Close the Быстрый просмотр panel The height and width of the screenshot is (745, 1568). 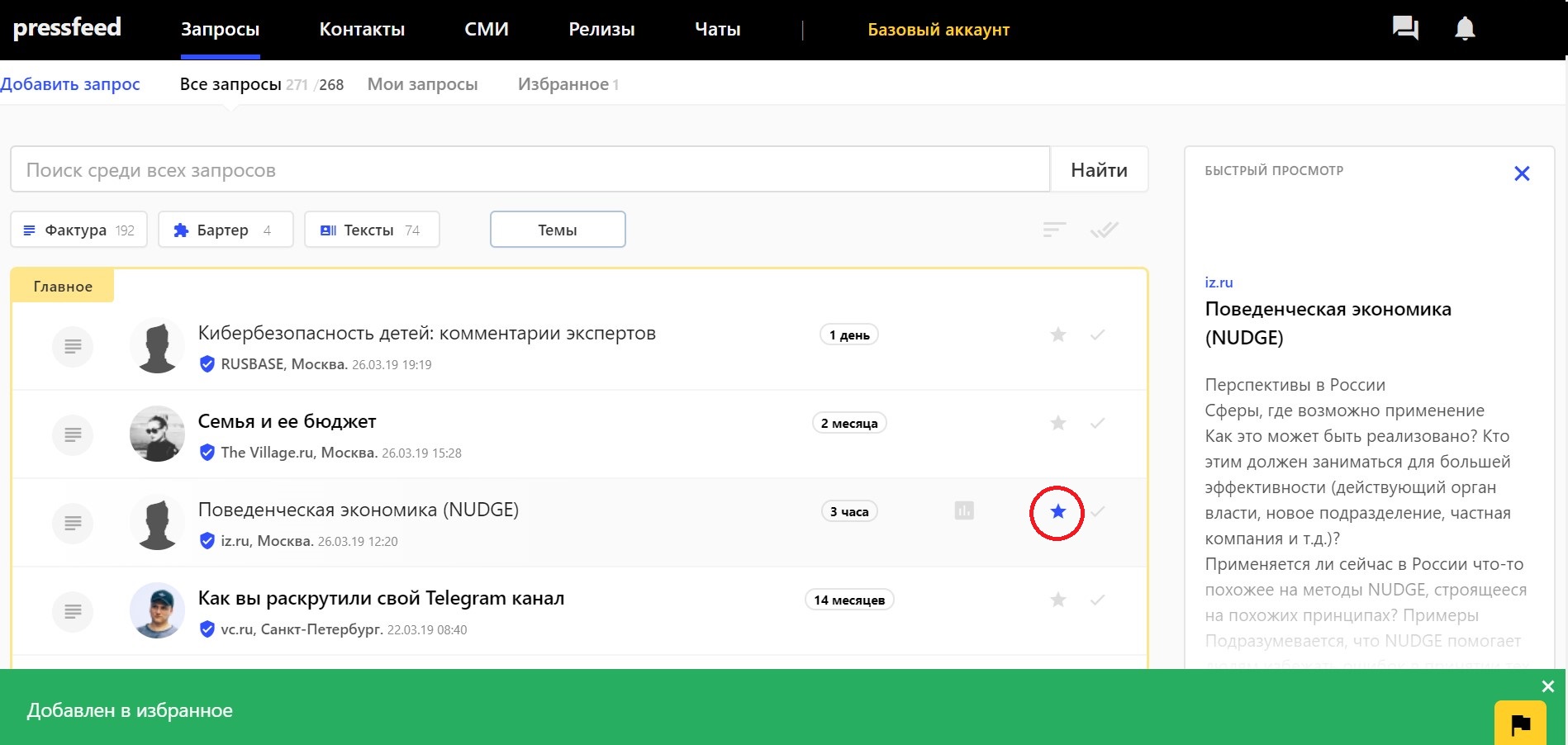pyautogui.click(x=1522, y=173)
